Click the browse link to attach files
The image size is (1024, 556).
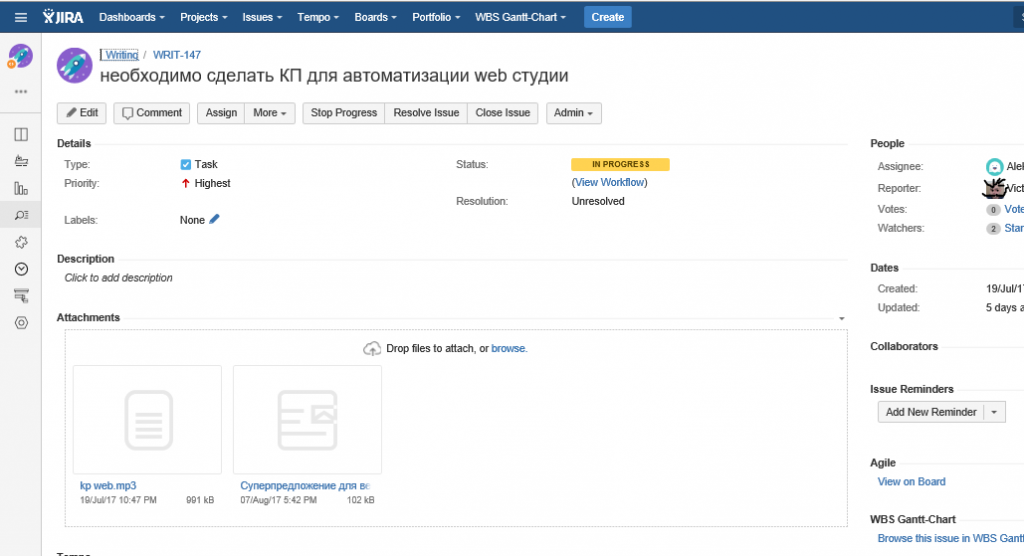point(509,349)
